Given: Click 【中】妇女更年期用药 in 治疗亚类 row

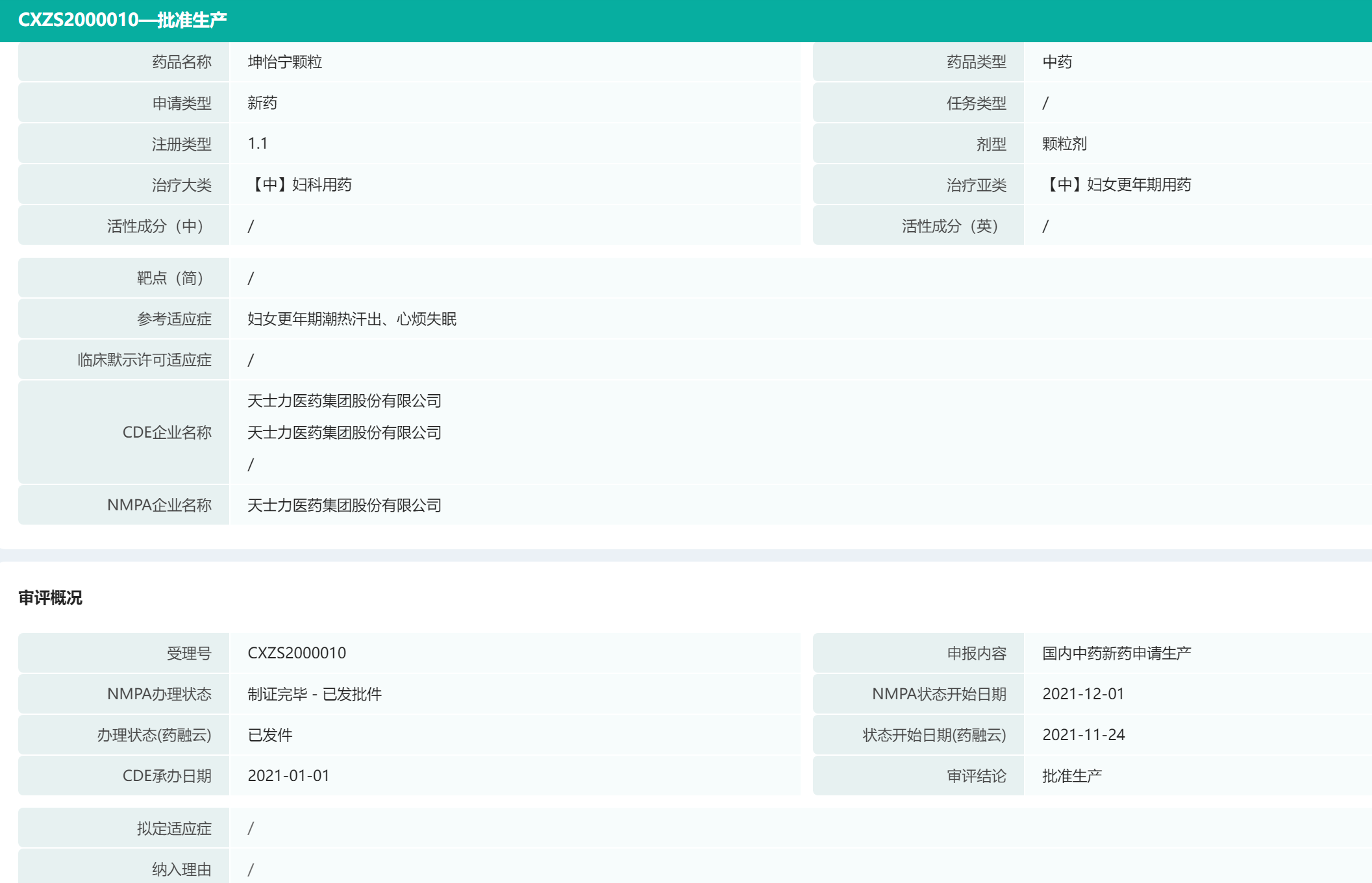Looking at the screenshot, I should [x=1116, y=185].
